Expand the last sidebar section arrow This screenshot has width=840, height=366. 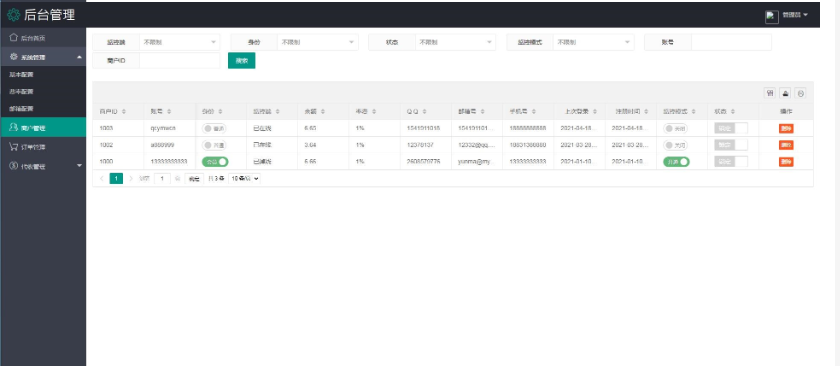(x=79, y=166)
